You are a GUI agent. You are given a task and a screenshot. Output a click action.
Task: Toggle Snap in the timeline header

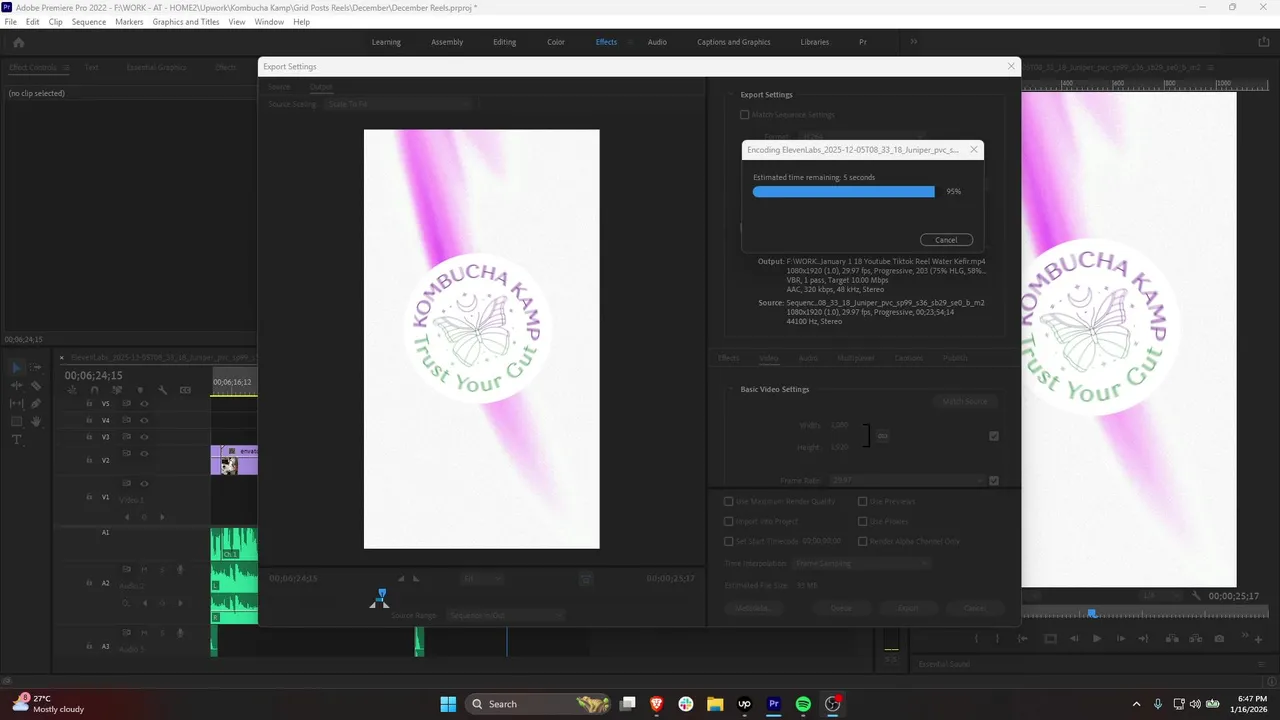(x=95, y=390)
